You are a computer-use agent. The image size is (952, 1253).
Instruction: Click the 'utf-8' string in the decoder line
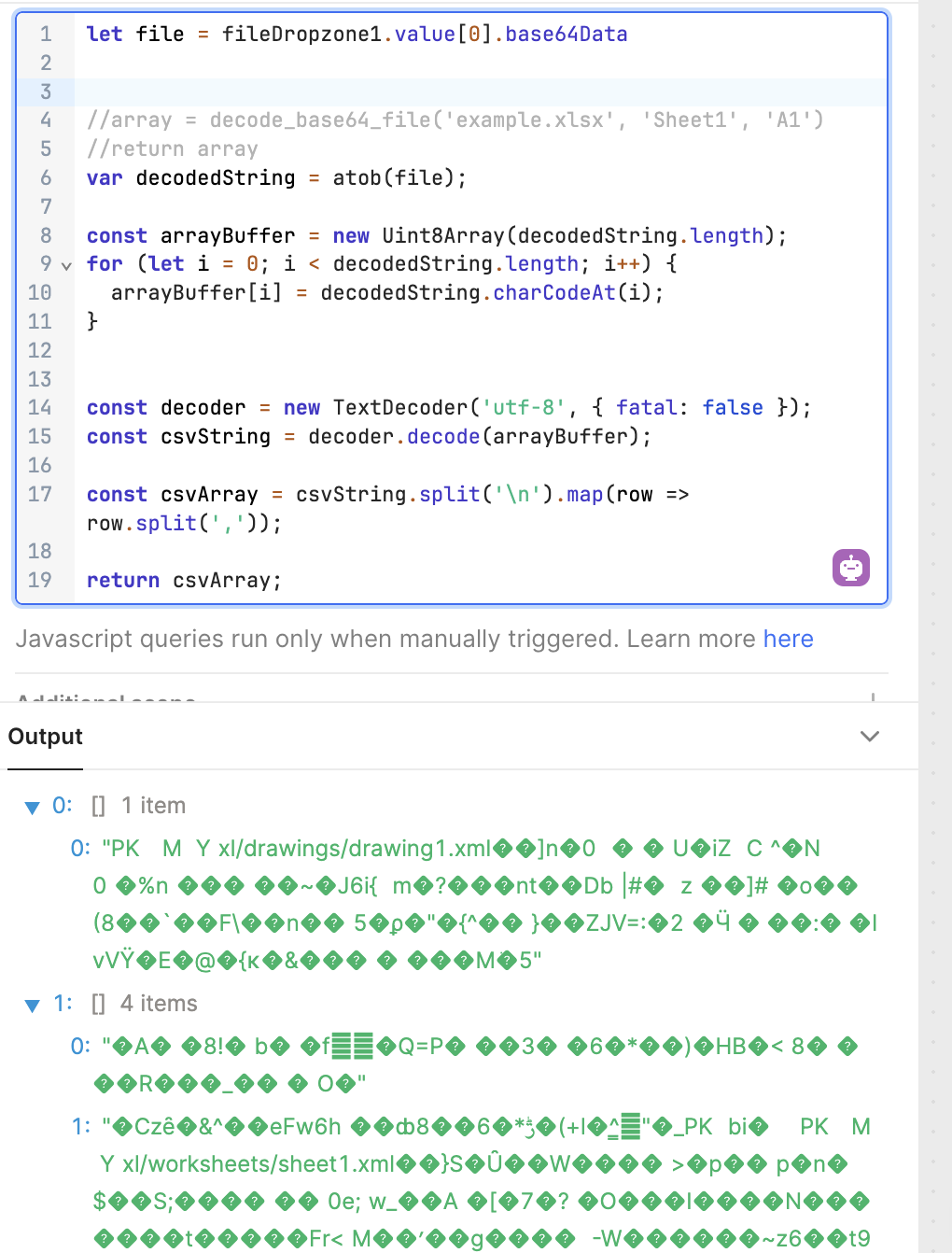coord(523,408)
